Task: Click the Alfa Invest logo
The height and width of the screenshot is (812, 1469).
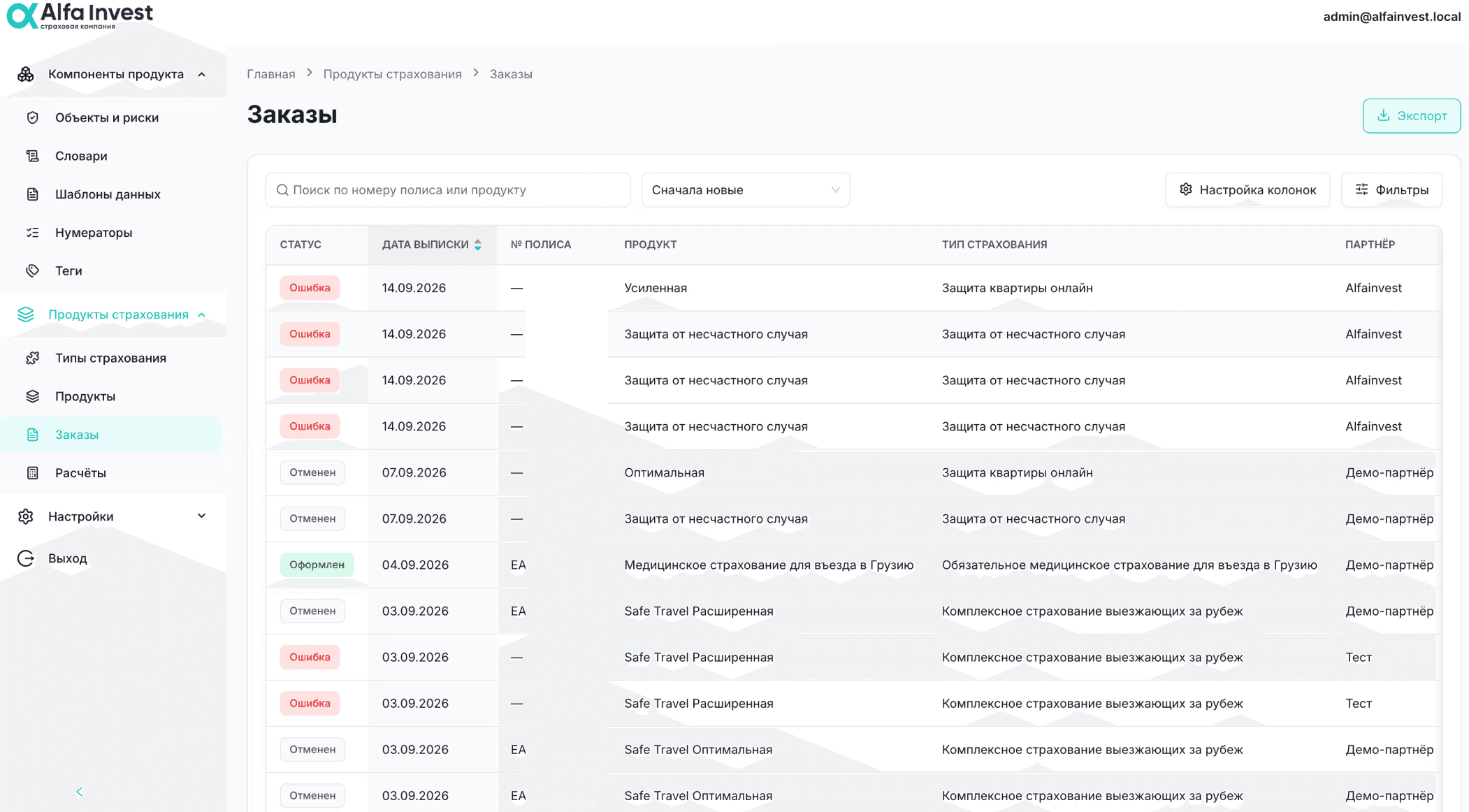Action: pos(80,15)
